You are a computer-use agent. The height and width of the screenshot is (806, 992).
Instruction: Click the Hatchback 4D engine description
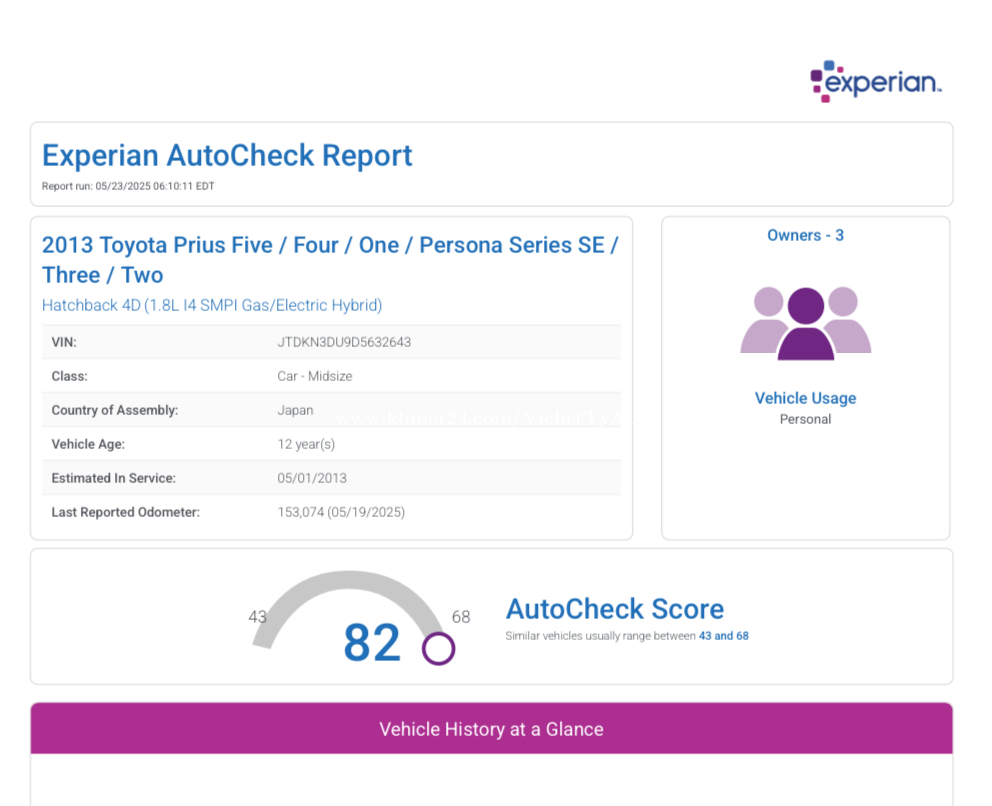[x=212, y=305]
